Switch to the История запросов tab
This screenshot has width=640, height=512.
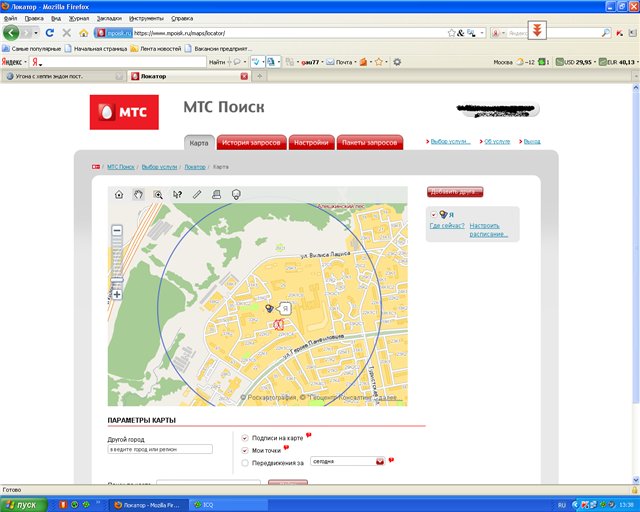[x=251, y=143]
